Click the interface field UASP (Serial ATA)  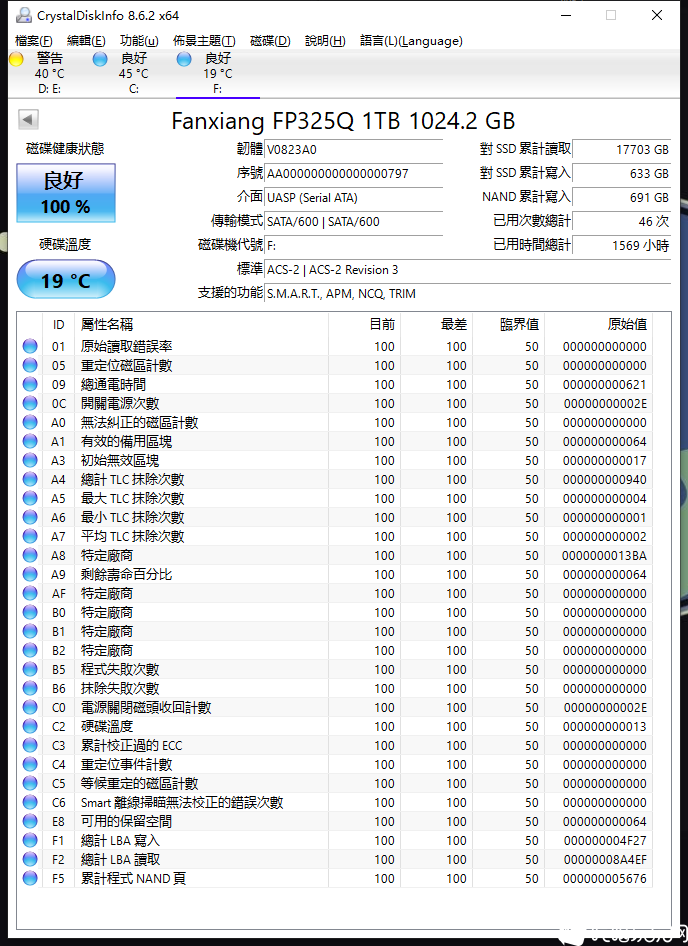[x=354, y=197]
